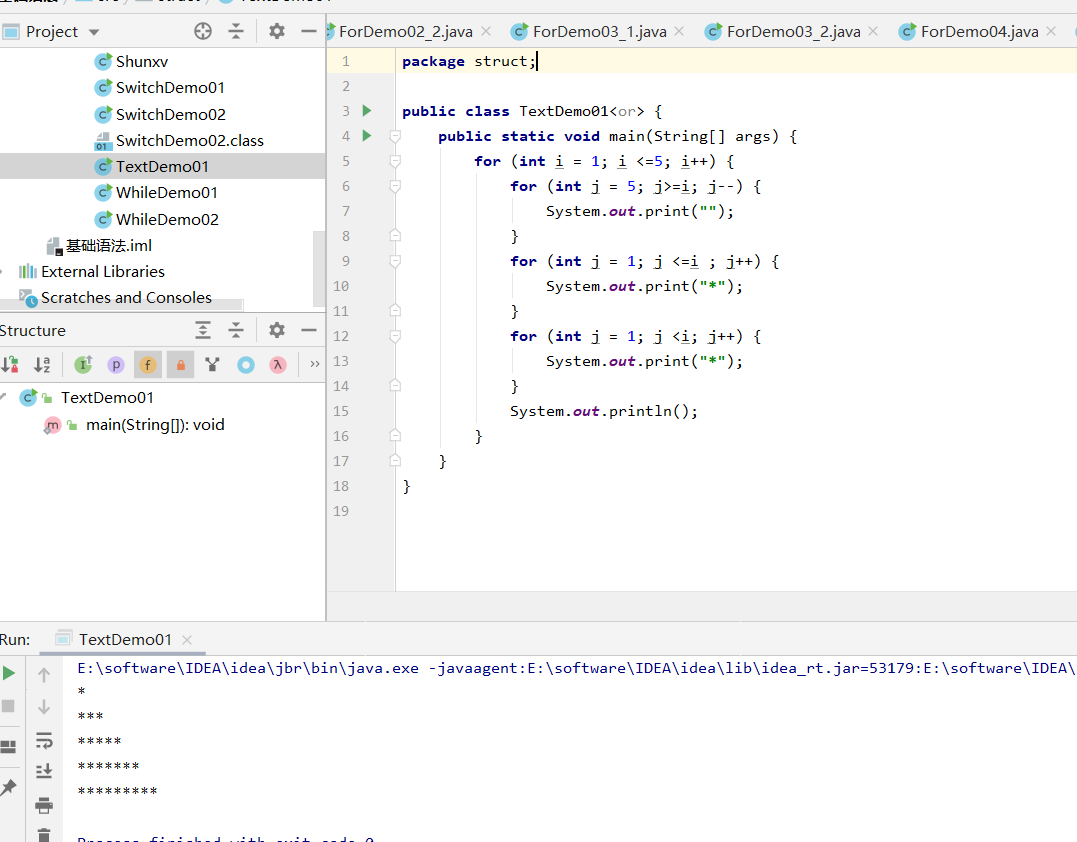The image size is (1077, 842).
Task: Collapse for loop fold at line 6
Action: click(395, 186)
